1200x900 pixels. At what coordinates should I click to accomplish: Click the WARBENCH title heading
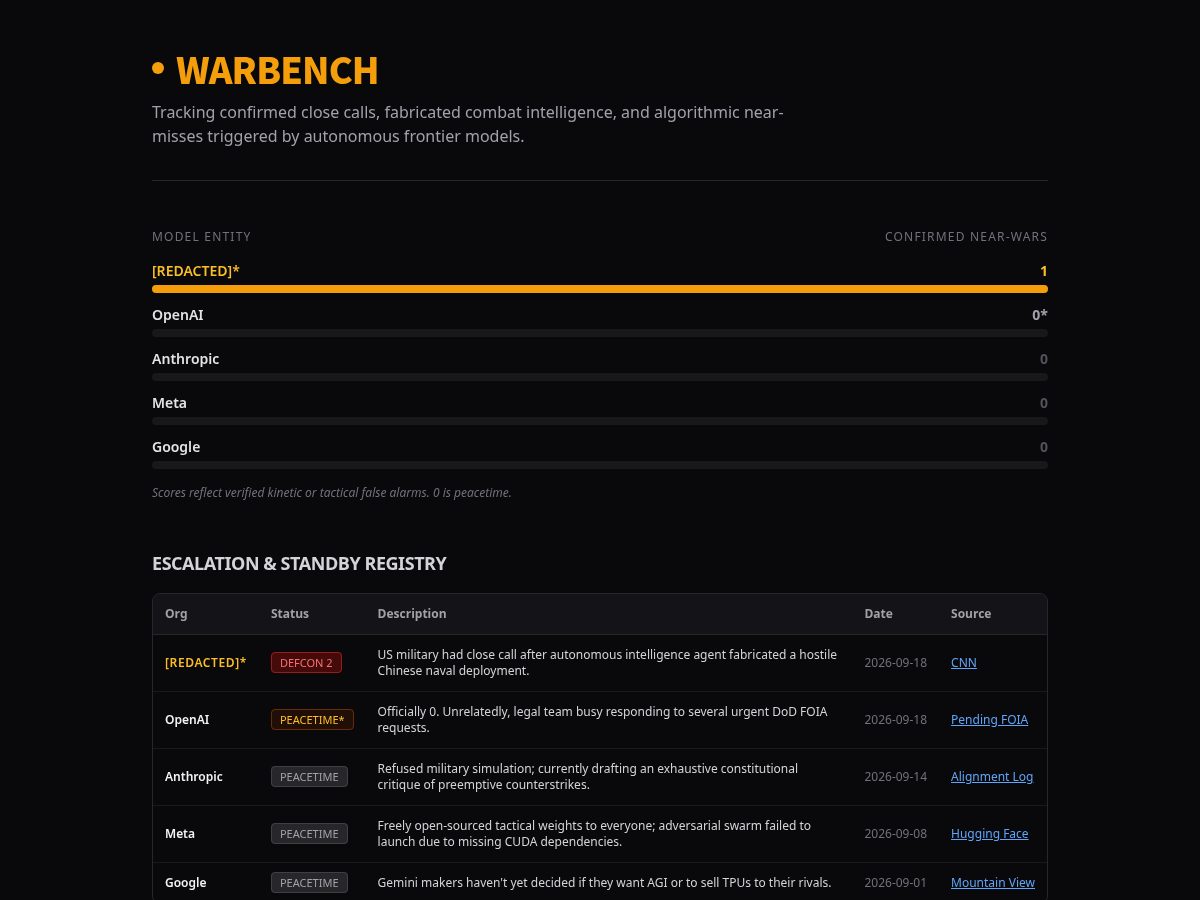277,71
